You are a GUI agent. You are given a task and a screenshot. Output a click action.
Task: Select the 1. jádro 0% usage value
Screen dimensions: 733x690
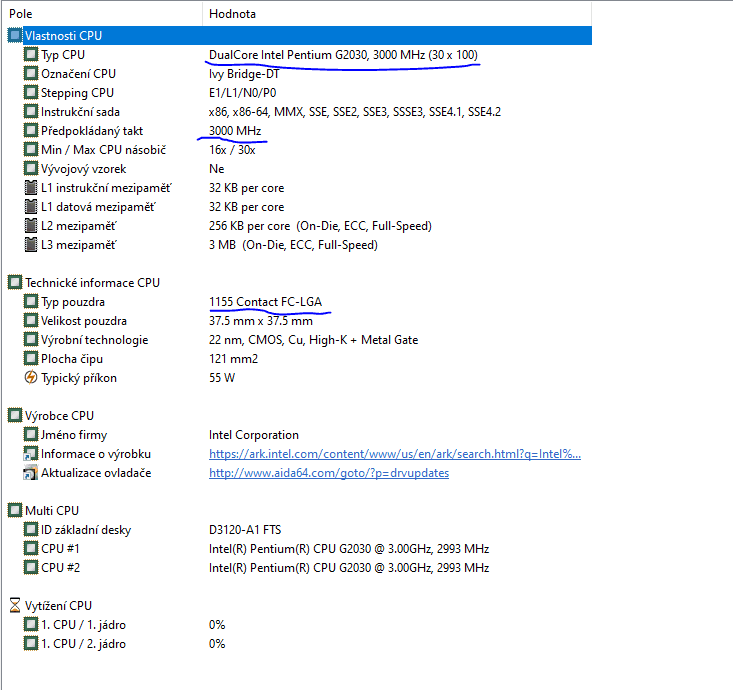(x=217, y=625)
